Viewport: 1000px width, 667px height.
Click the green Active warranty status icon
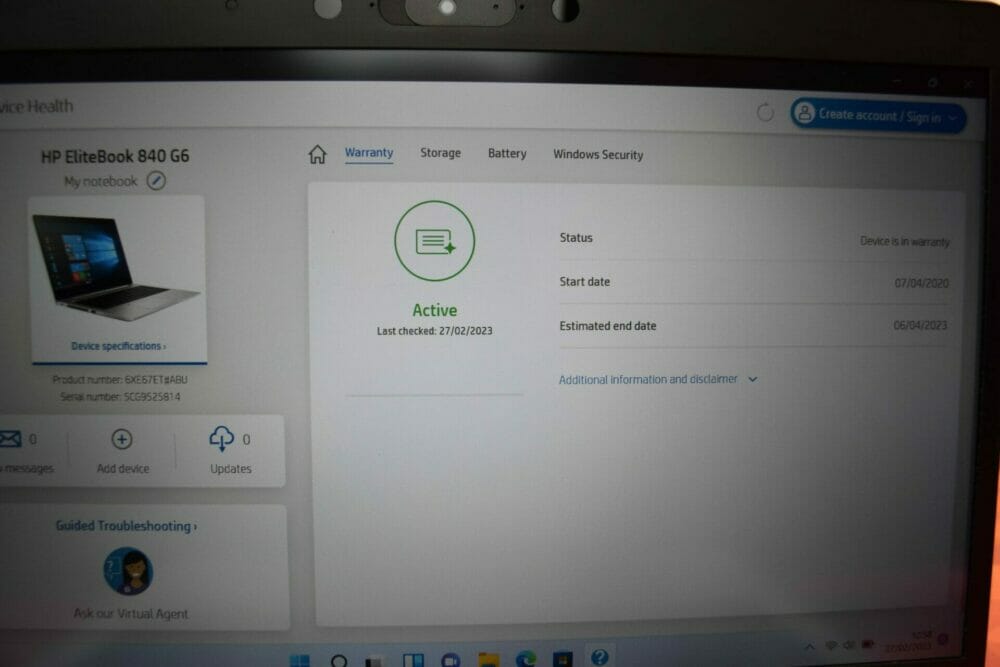click(x=434, y=241)
